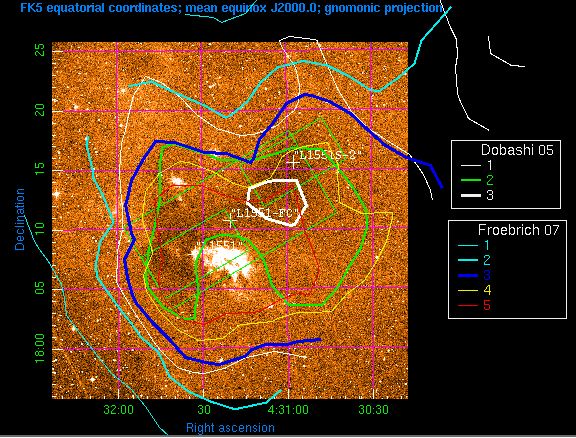Click the red Froebrich 07 level 5 swatch

(x=468, y=305)
